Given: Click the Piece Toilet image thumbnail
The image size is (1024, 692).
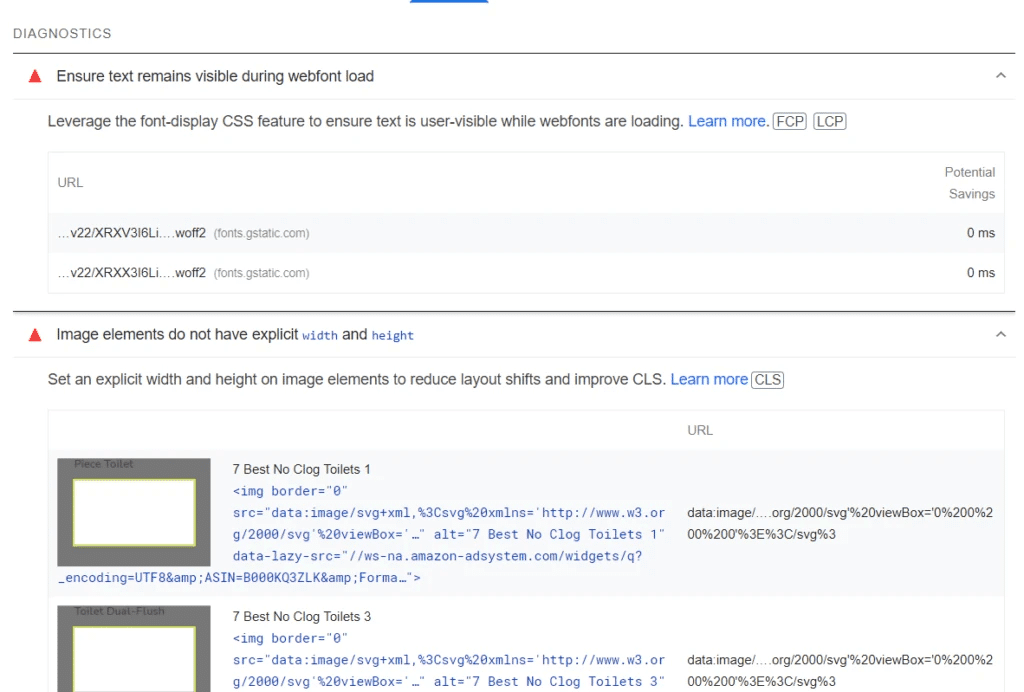Looking at the screenshot, I should point(134,511).
